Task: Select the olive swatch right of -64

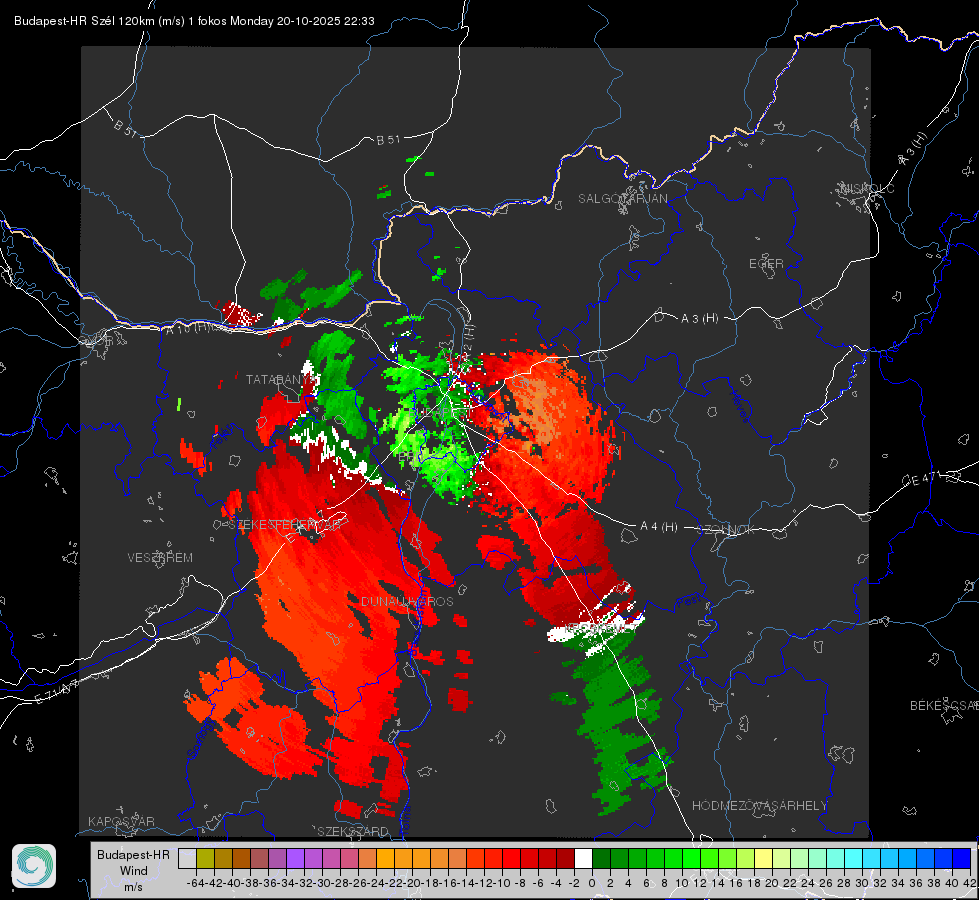Action: coord(205,858)
